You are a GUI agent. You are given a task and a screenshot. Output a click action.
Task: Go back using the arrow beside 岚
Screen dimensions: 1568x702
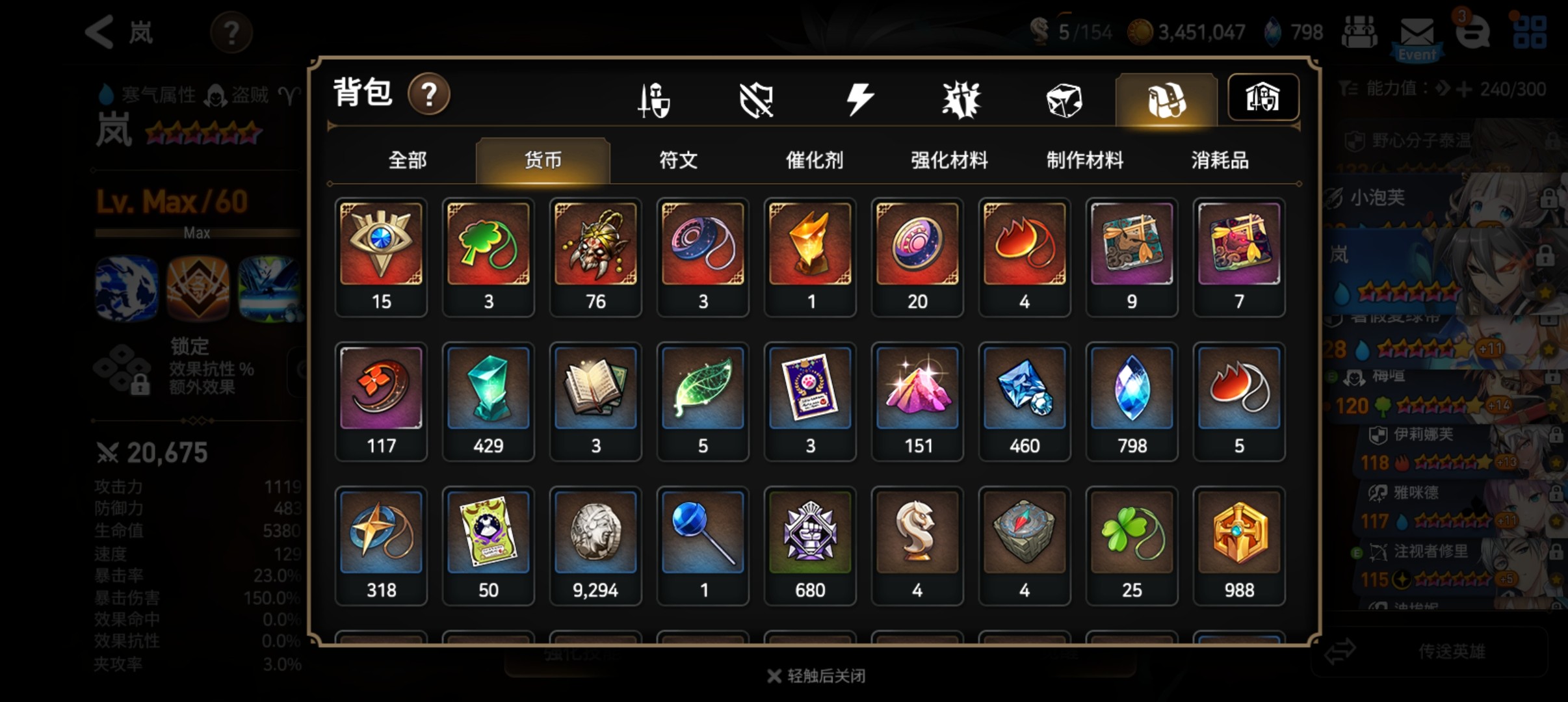[99, 31]
